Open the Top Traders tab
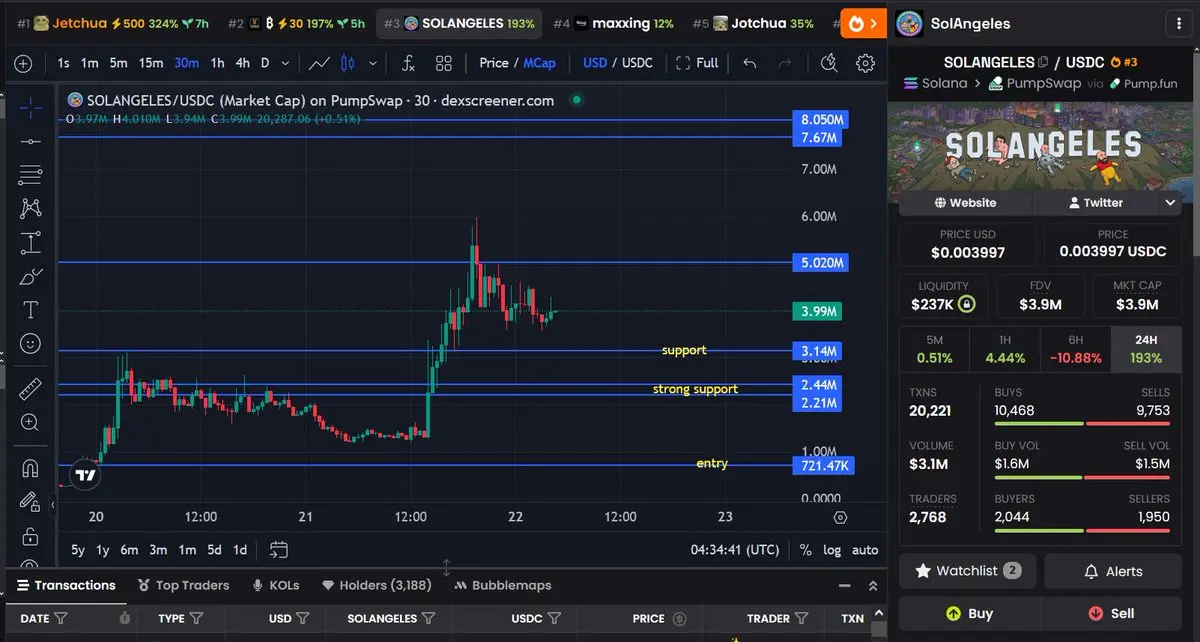The height and width of the screenshot is (642, 1200). pyautogui.click(x=184, y=585)
